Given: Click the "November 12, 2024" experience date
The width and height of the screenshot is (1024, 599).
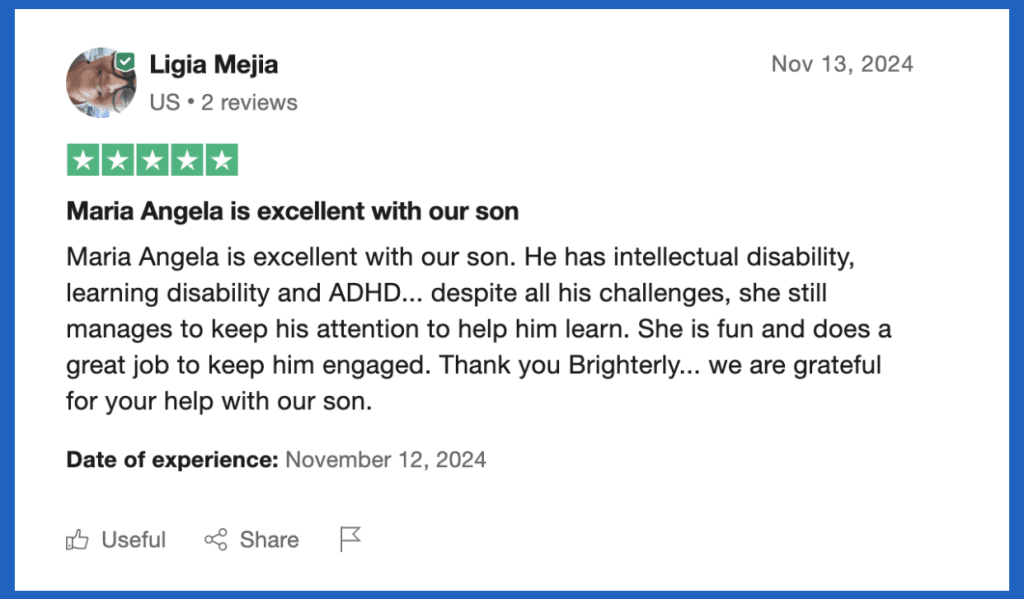Looking at the screenshot, I should tap(386, 460).
